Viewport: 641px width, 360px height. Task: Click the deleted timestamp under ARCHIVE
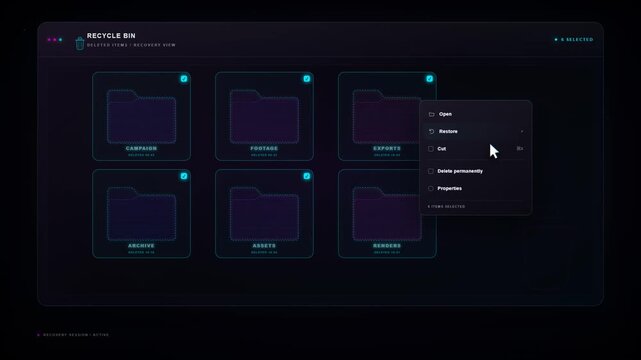141,253
